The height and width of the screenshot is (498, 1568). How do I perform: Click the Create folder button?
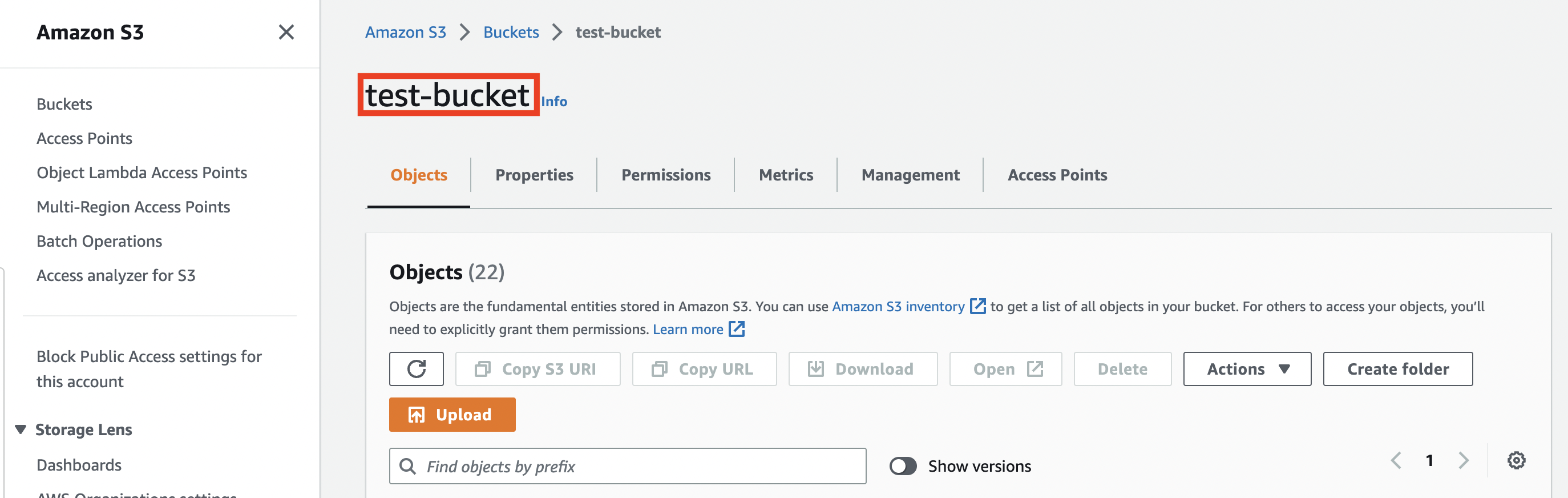coord(1397,369)
